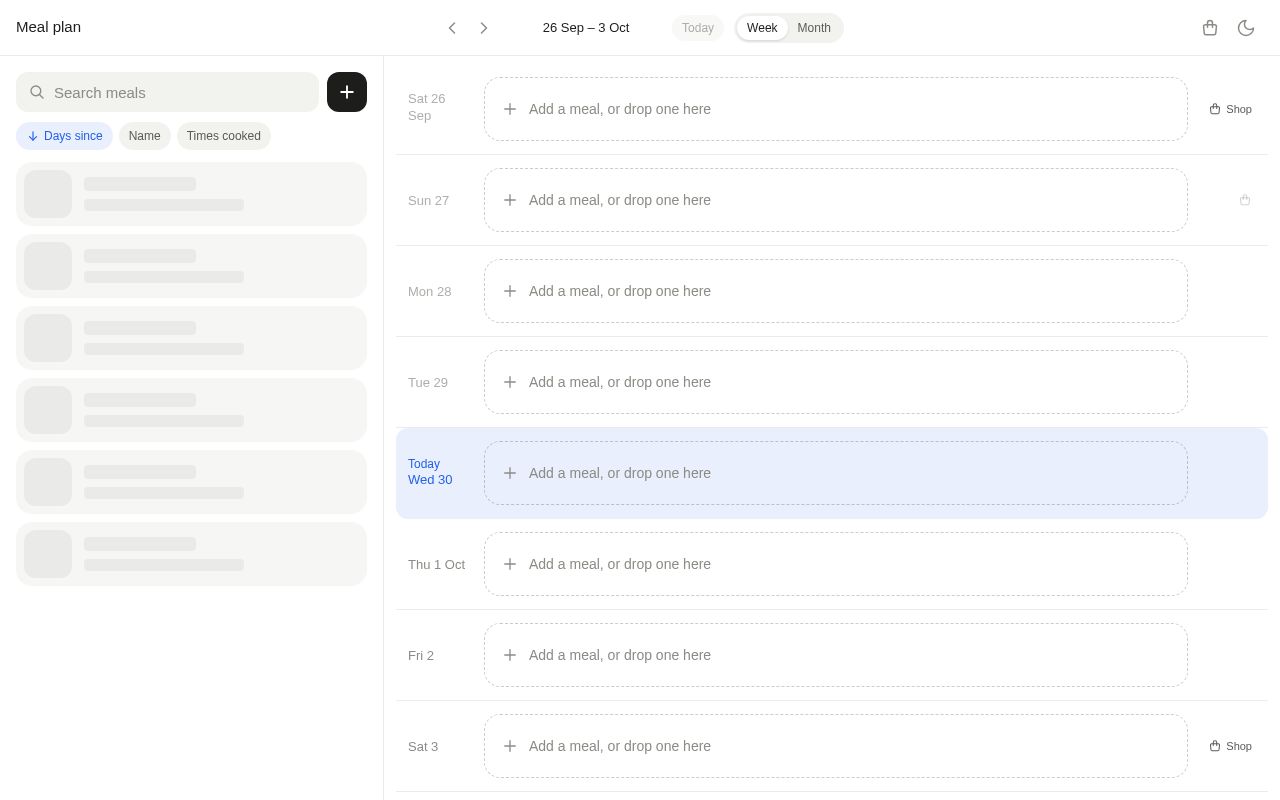
Task: Click the plus icon in Tue 29 row
Action: [x=510, y=382]
